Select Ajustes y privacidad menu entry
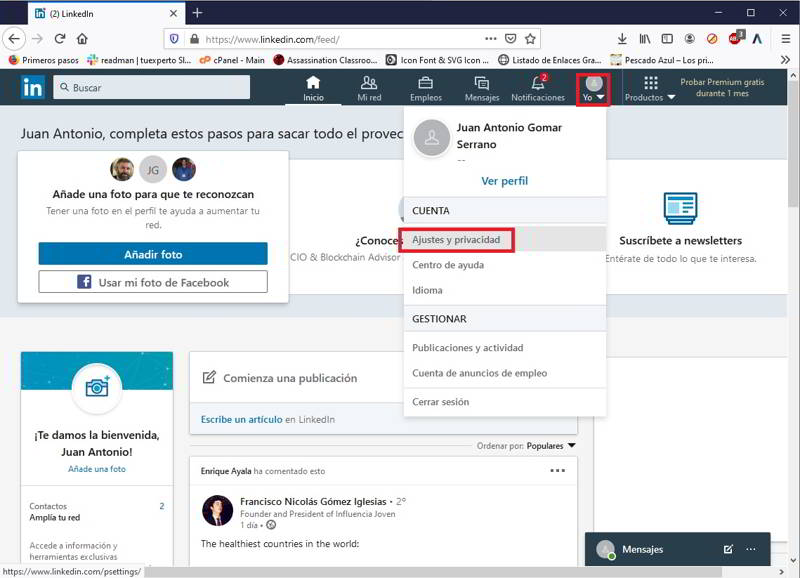The image size is (800, 578). point(458,239)
